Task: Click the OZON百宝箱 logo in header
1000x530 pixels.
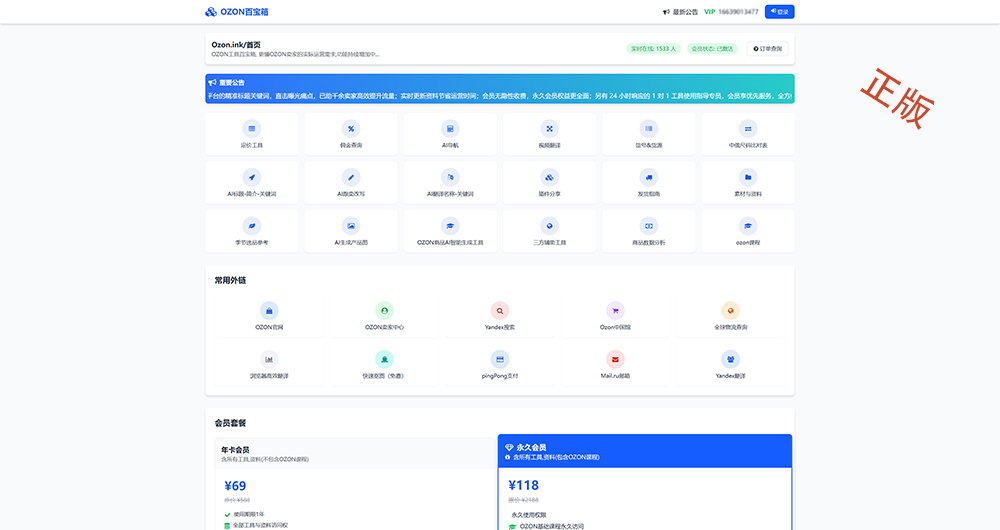Action: coord(237,11)
